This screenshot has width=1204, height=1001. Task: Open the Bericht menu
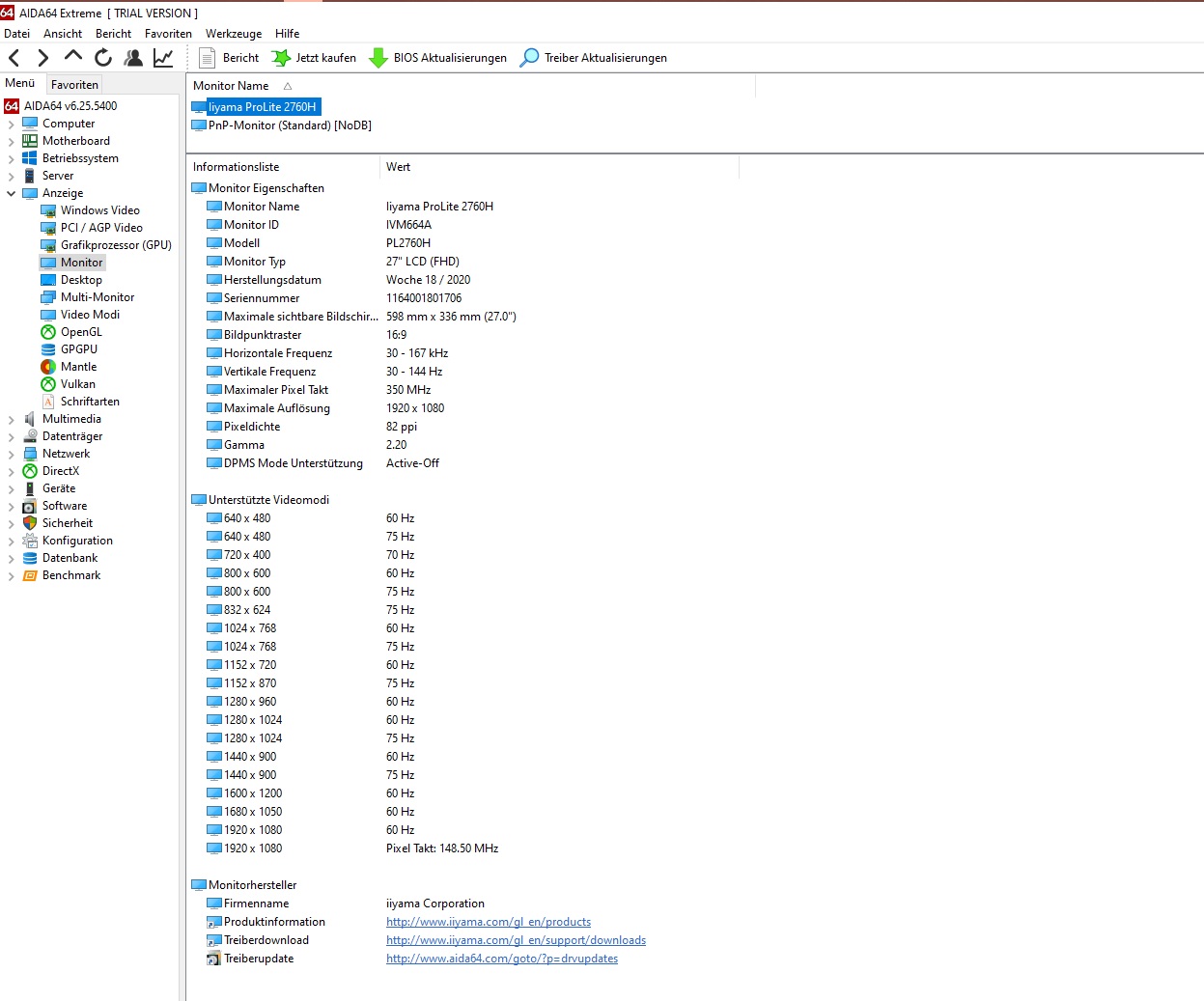113,33
